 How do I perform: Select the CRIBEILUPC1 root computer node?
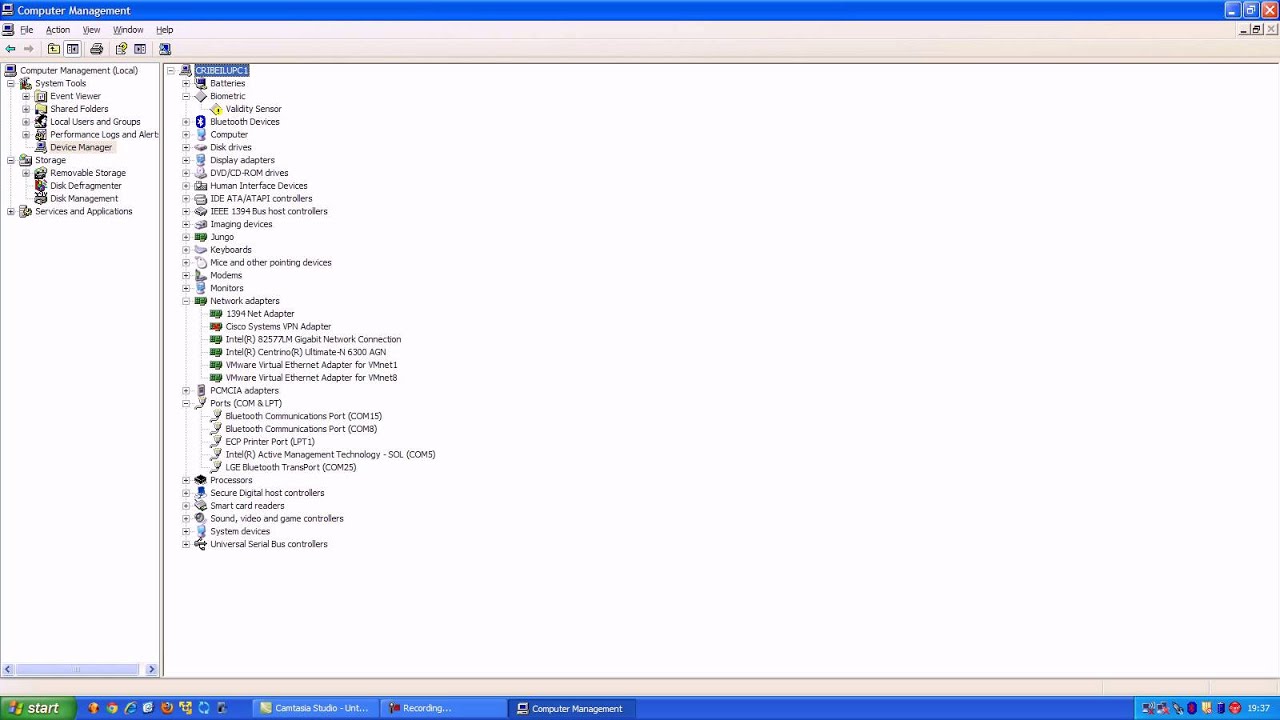[222, 71]
